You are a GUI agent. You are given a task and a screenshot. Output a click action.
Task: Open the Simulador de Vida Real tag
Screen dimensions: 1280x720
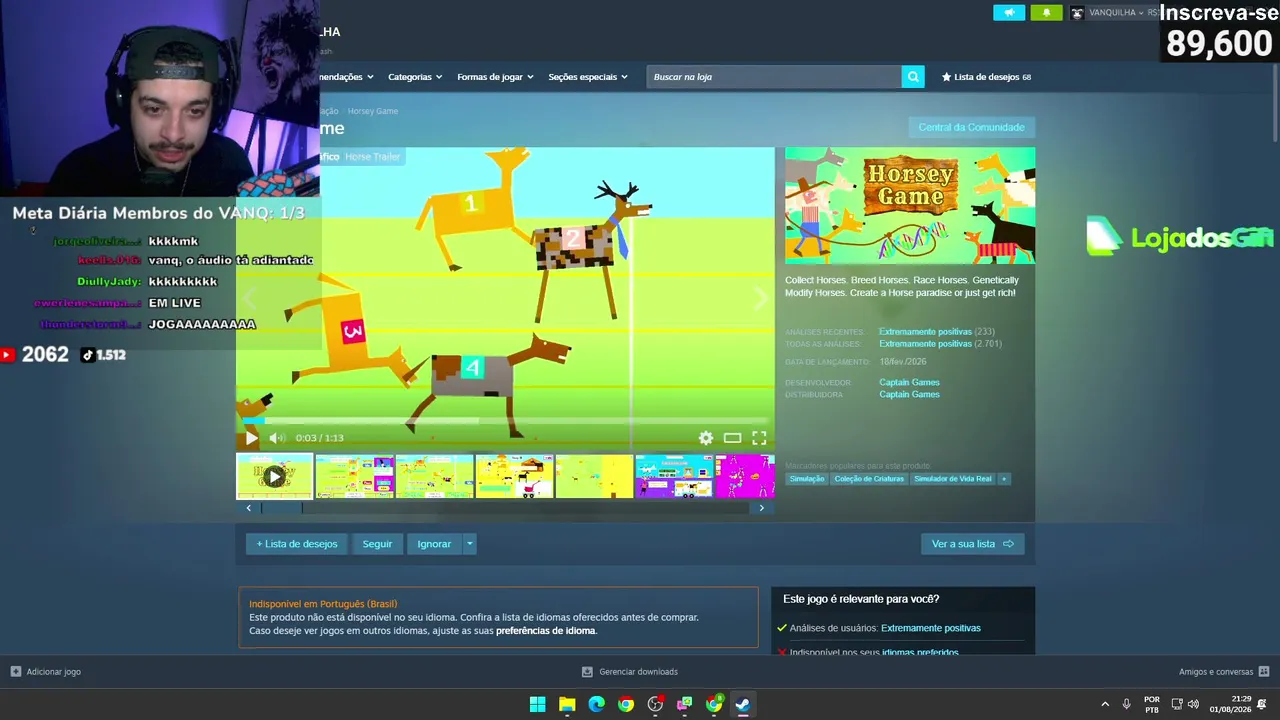(x=953, y=479)
